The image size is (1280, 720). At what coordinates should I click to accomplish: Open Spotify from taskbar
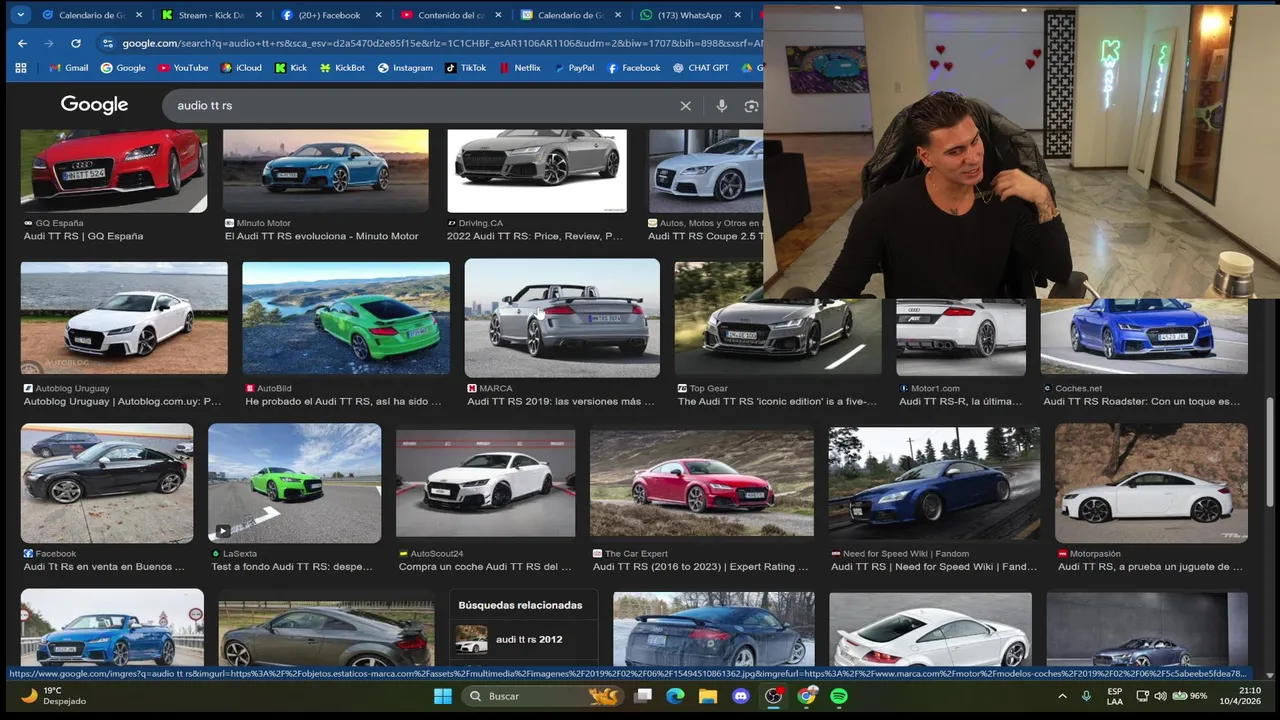coord(839,696)
